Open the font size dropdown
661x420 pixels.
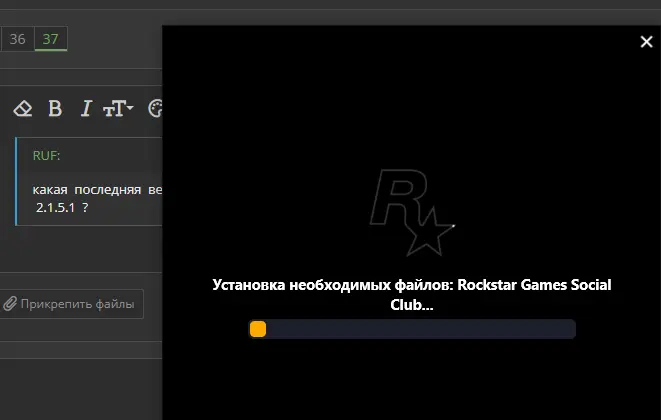pyautogui.click(x=118, y=108)
